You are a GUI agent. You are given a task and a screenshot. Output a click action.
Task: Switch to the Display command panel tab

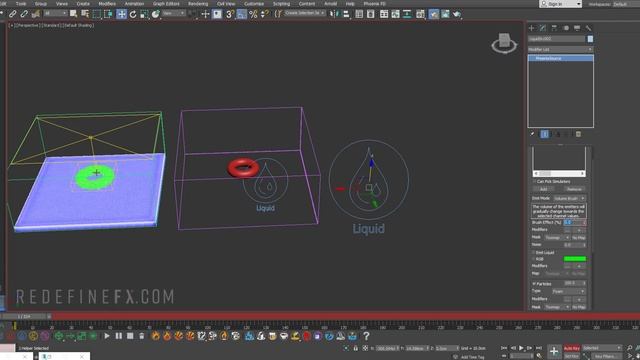tap(577, 28)
